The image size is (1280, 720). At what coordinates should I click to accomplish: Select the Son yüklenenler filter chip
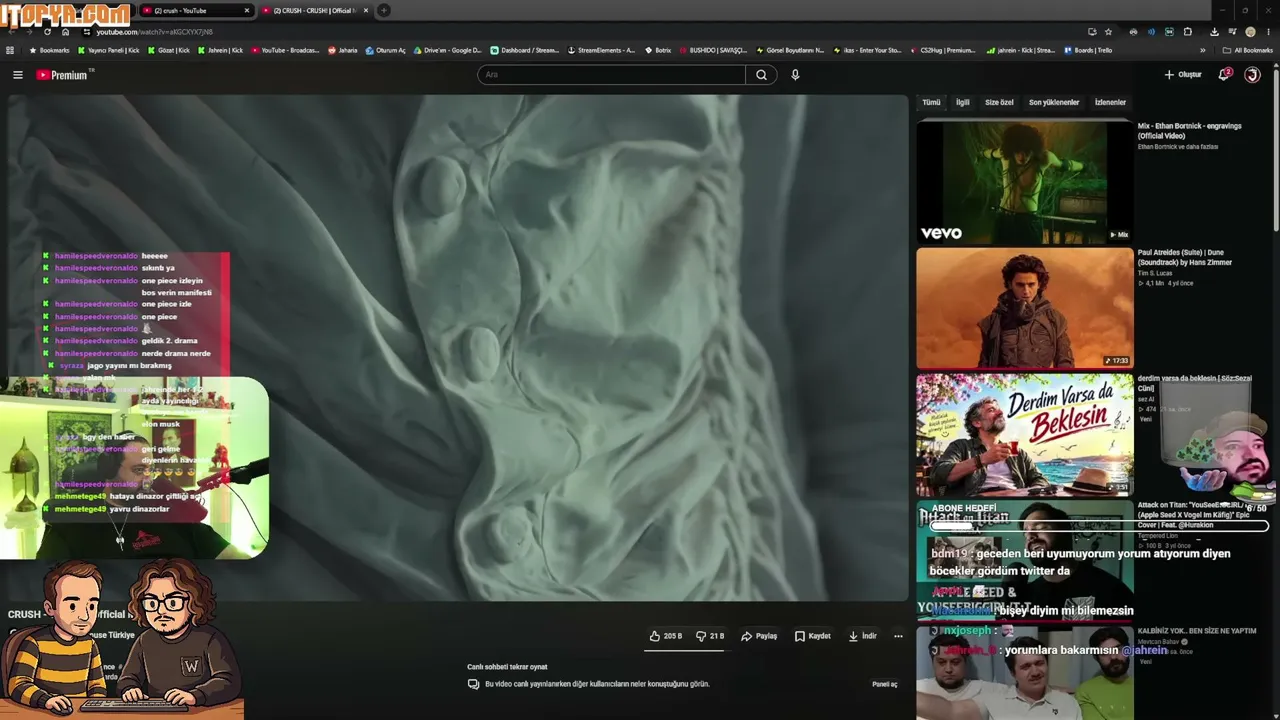click(1054, 102)
